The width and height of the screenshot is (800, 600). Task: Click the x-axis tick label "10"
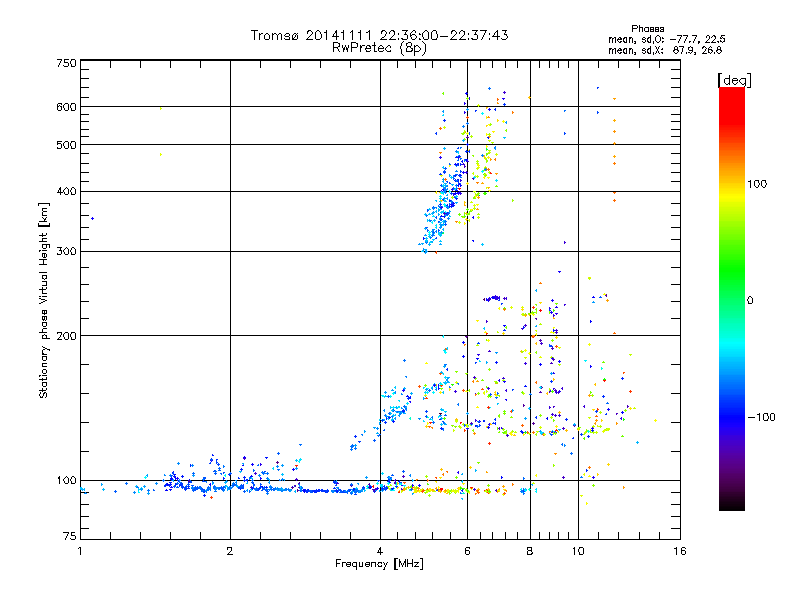(x=578, y=551)
